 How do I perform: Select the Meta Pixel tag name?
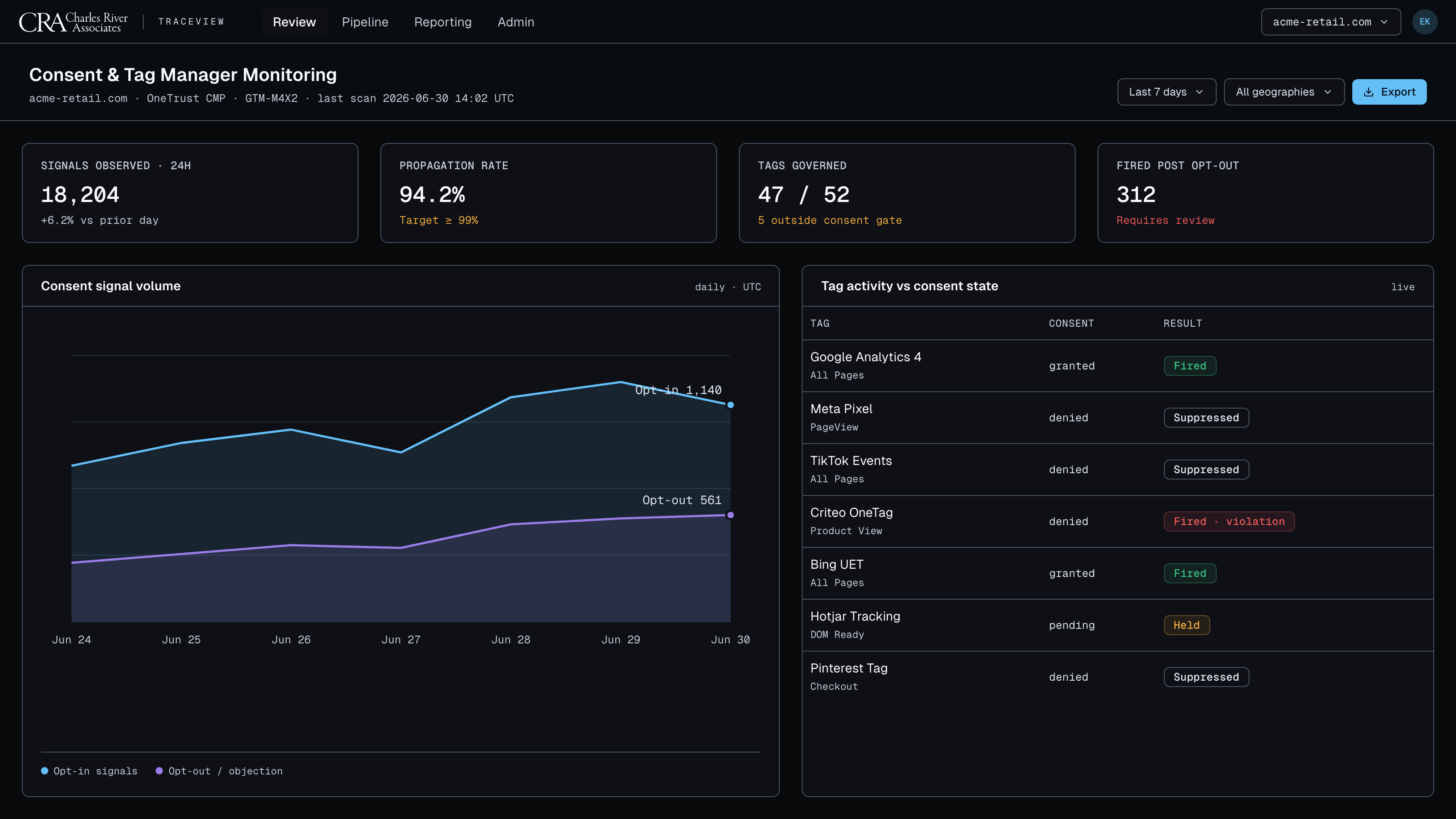(841, 409)
